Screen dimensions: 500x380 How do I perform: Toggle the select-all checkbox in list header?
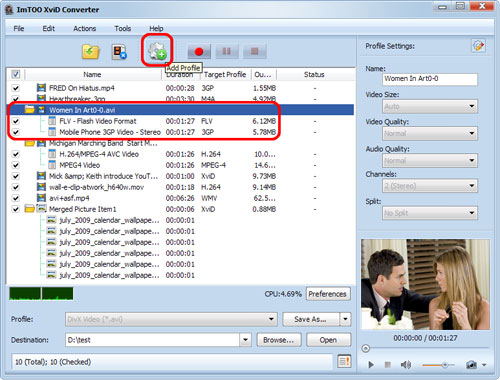pyautogui.click(x=16, y=74)
